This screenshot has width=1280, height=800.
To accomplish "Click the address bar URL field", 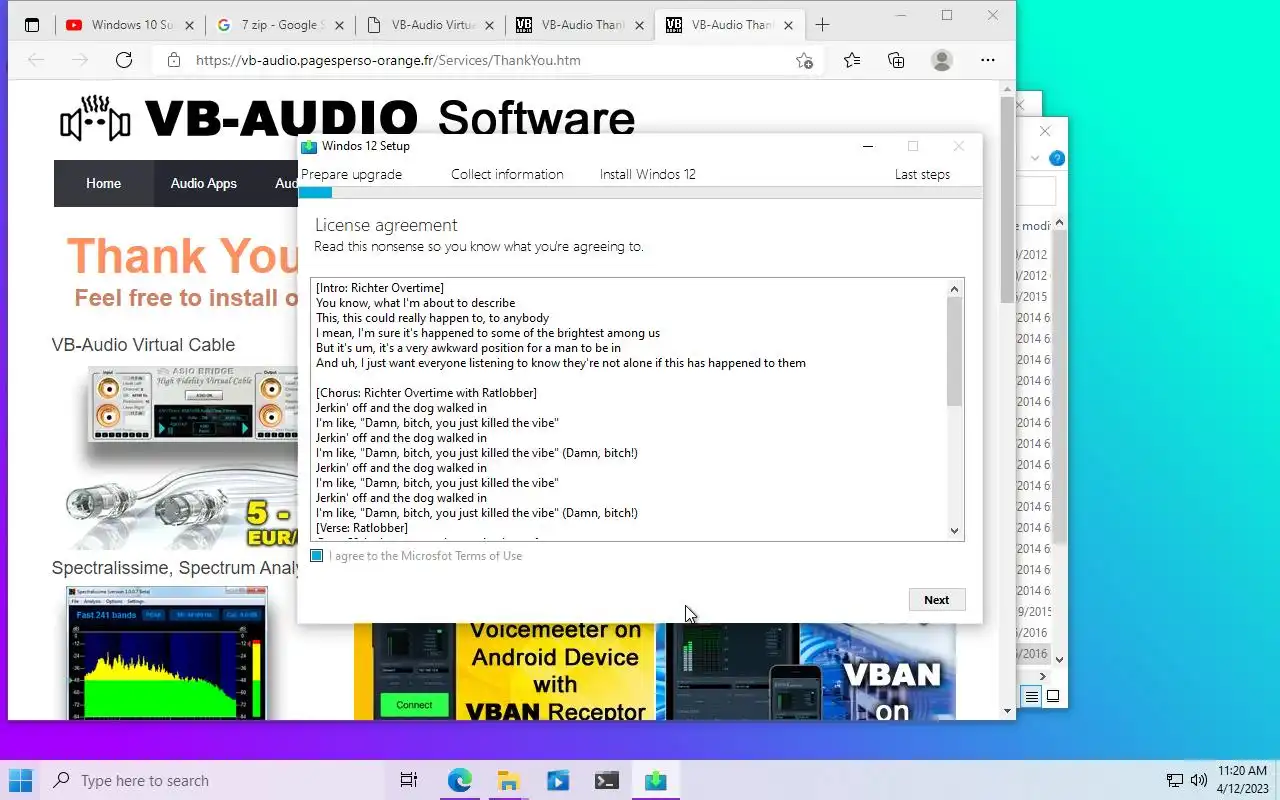I will point(490,60).
